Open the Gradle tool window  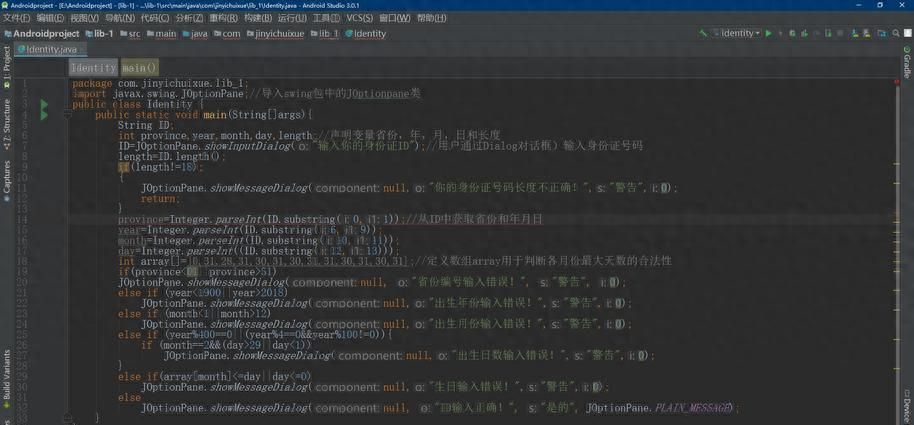tap(907, 62)
